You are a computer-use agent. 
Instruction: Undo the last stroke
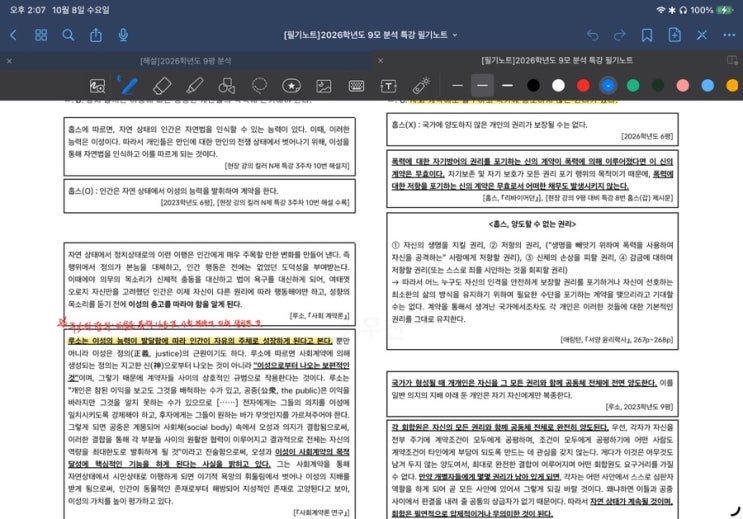click(x=592, y=35)
